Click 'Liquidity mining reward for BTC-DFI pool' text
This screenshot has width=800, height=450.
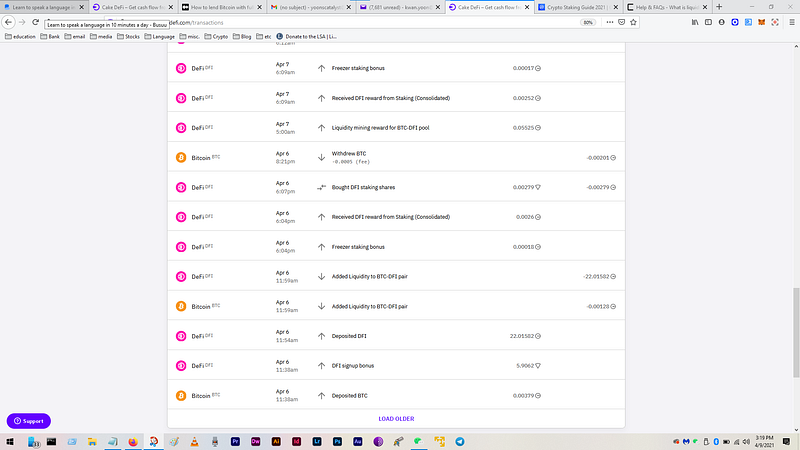(x=381, y=128)
